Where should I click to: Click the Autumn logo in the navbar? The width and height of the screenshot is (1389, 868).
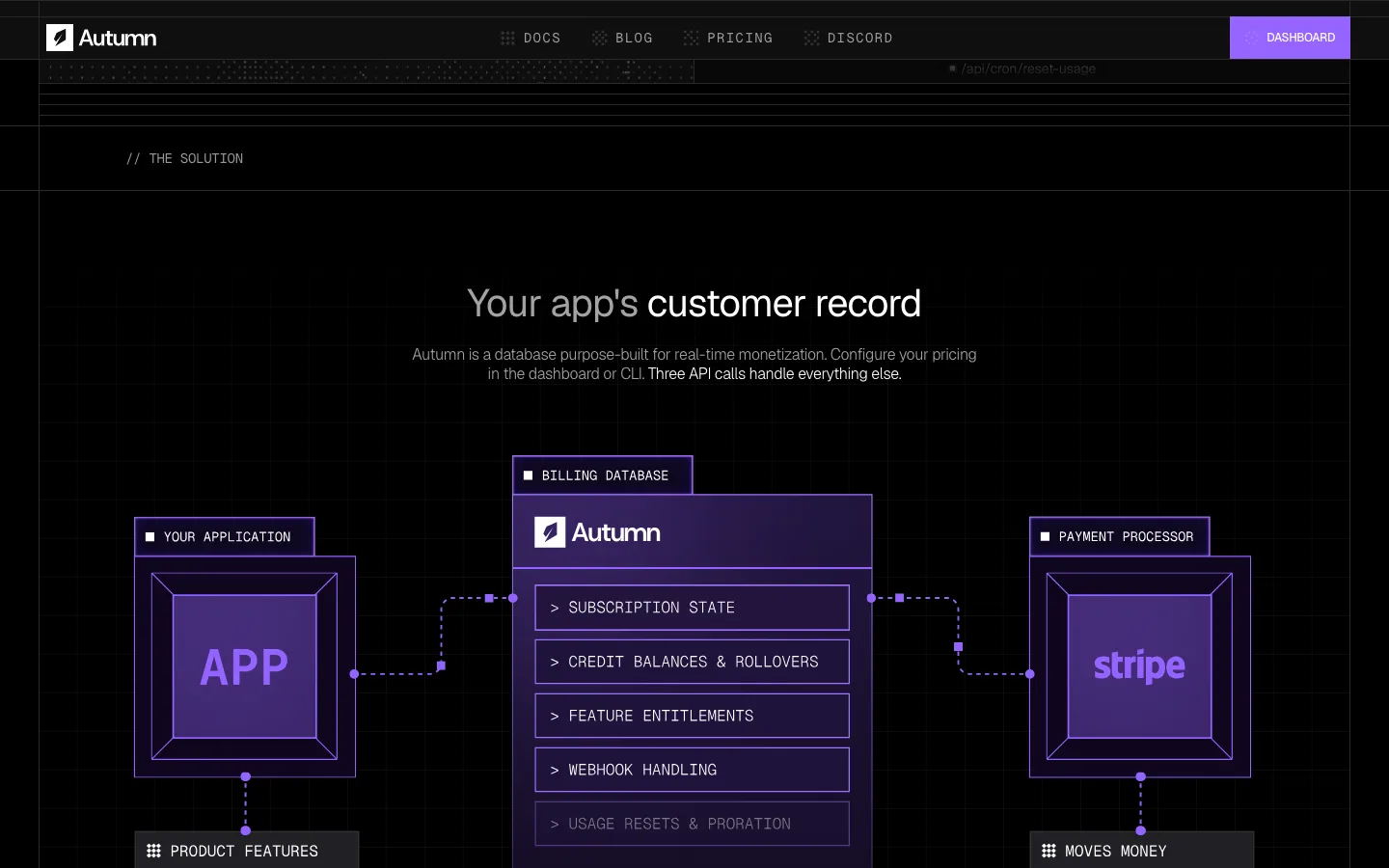(101, 38)
